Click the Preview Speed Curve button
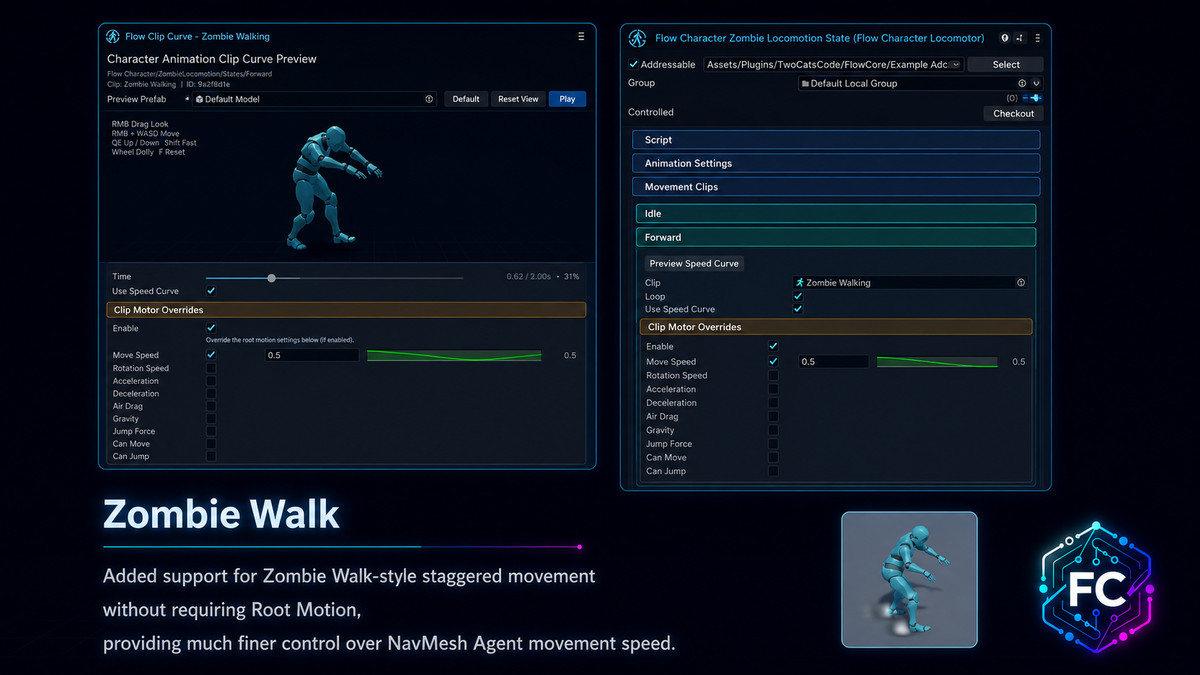The height and width of the screenshot is (675, 1200). coord(694,264)
